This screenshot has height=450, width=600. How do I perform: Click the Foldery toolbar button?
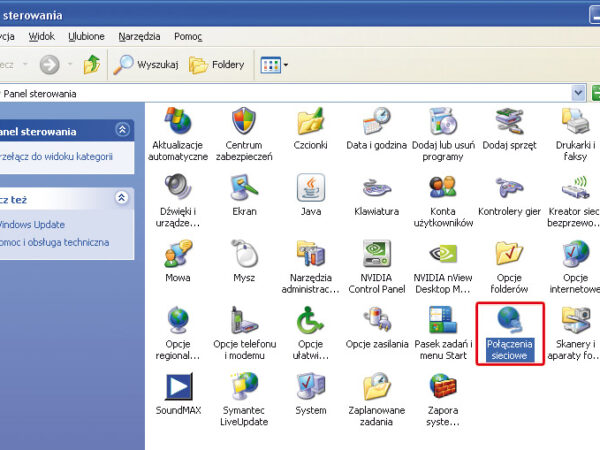(216, 65)
